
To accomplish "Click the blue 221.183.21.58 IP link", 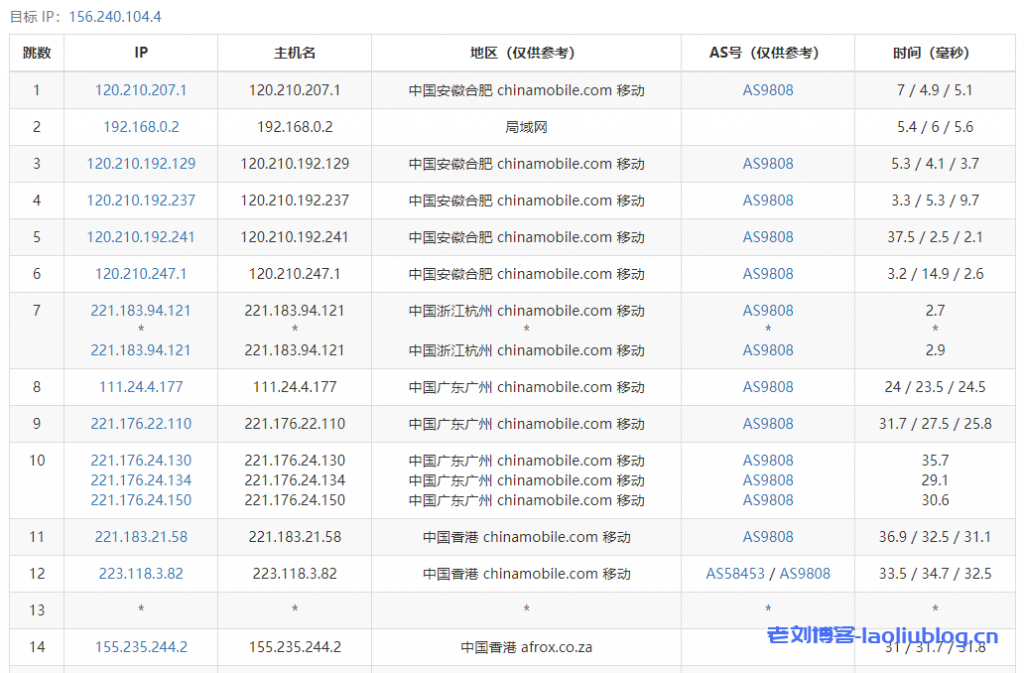I will click(141, 537).
